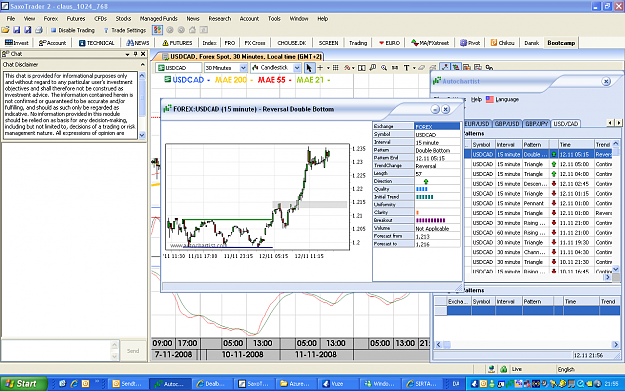Image resolution: width=625 pixels, height=391 pixels.
Task: Open the Forex menu
Action: pyautogui.click(x=51, y=18)
